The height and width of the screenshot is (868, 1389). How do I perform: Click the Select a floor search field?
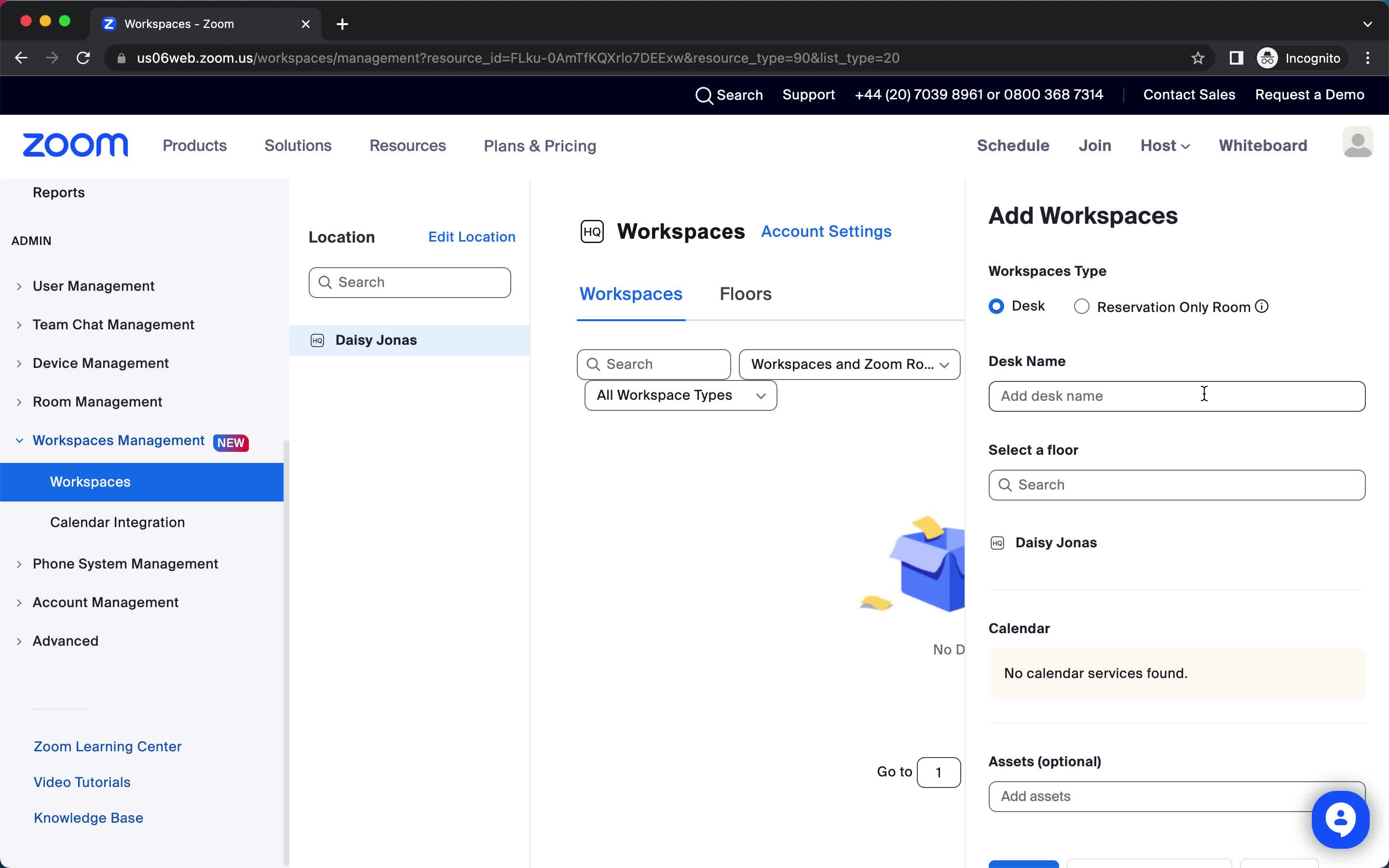(1176, 485)
